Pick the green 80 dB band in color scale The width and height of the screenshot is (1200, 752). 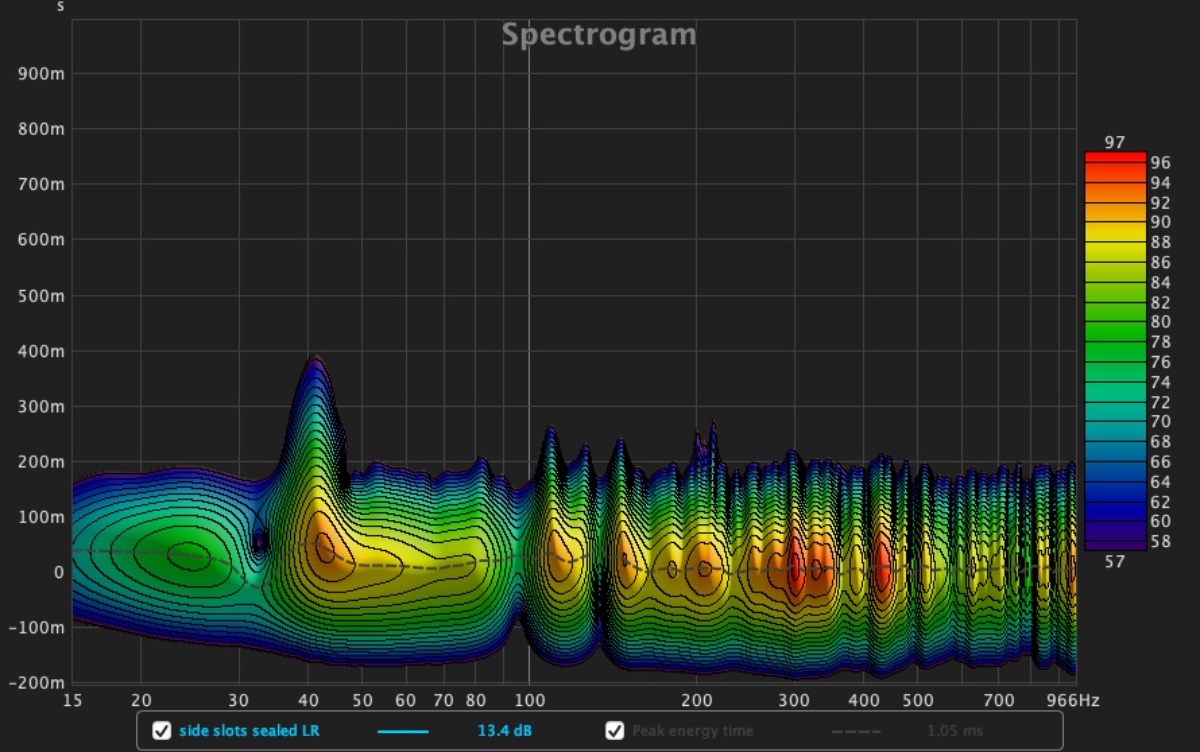click(1115, 321)
